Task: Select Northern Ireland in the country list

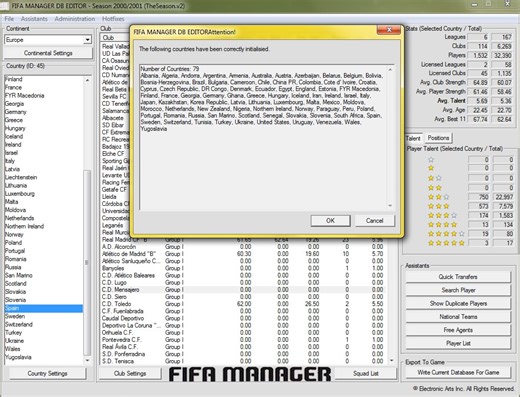Action: (43, 226)
